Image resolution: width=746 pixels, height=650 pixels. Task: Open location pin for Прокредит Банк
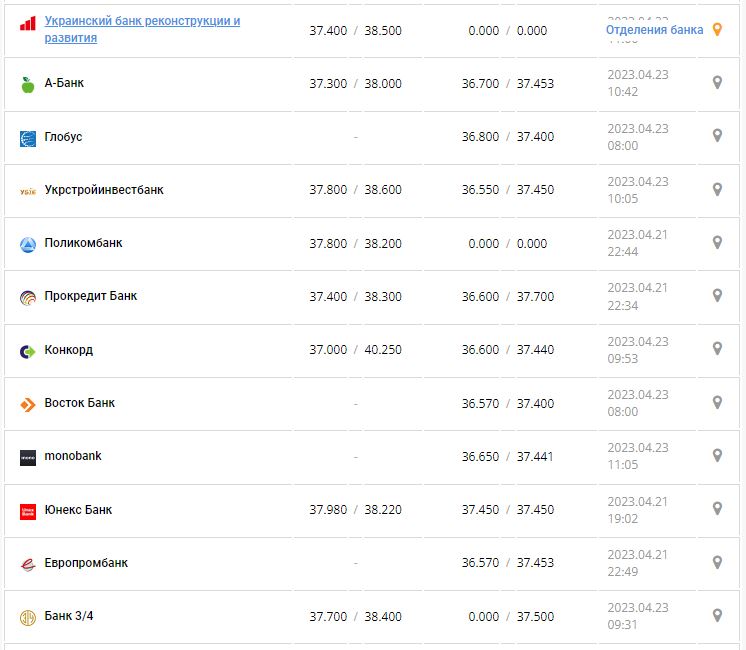[717, 296]
